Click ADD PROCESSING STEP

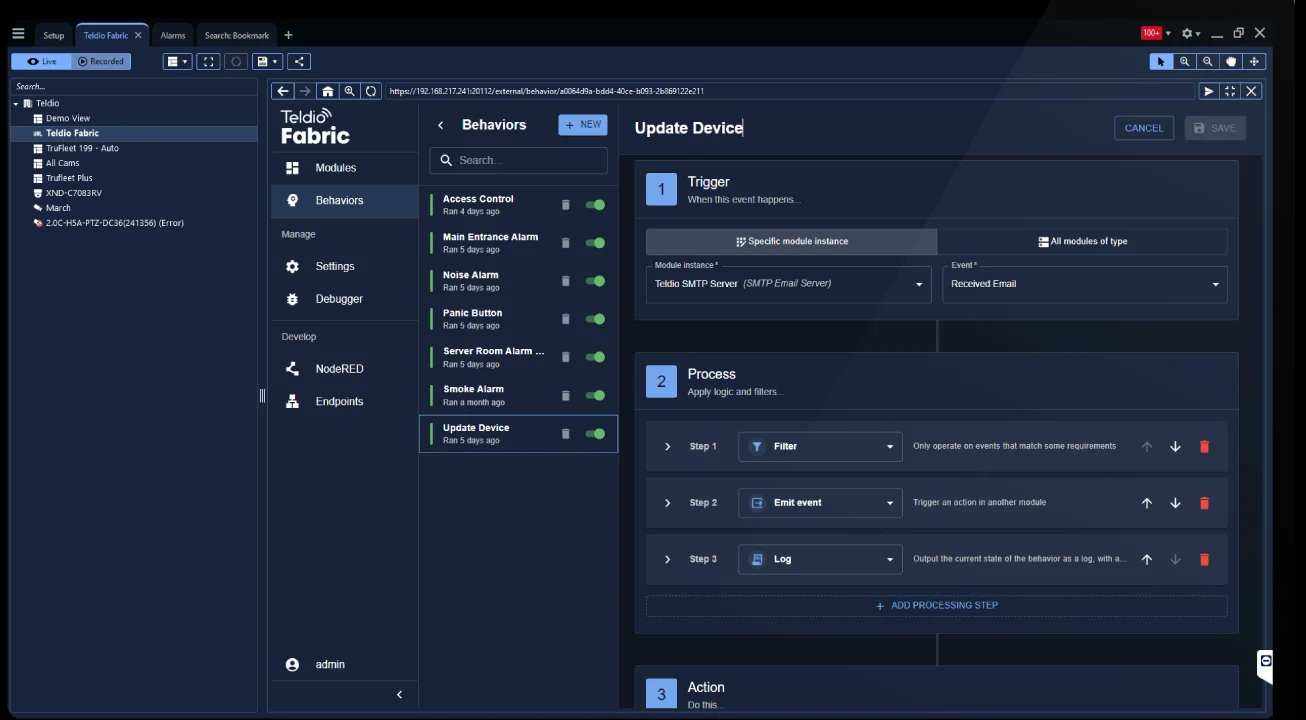[x=937, y=606]
